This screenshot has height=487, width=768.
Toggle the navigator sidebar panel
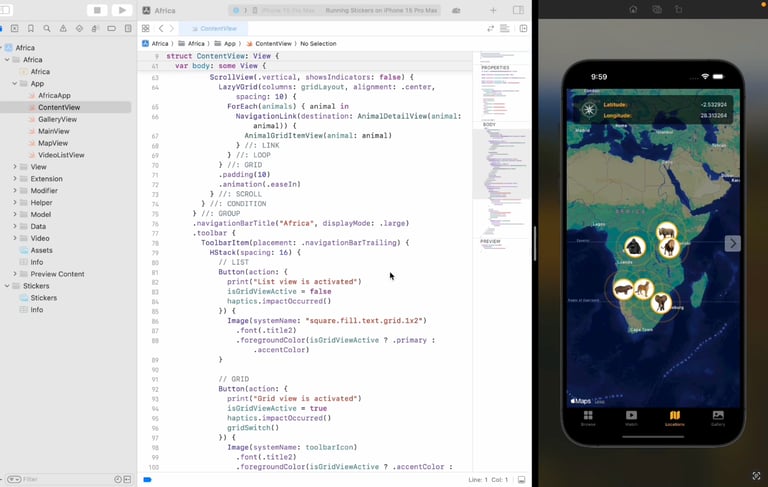point(6,10)
